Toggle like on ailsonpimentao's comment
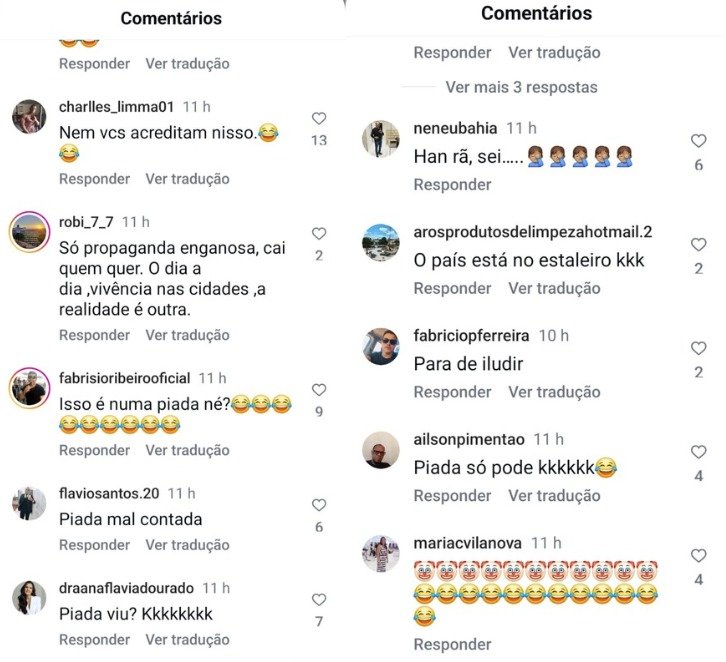Viewport: 726px width, 662px height. pyautogui.click(x=698, y=452)
